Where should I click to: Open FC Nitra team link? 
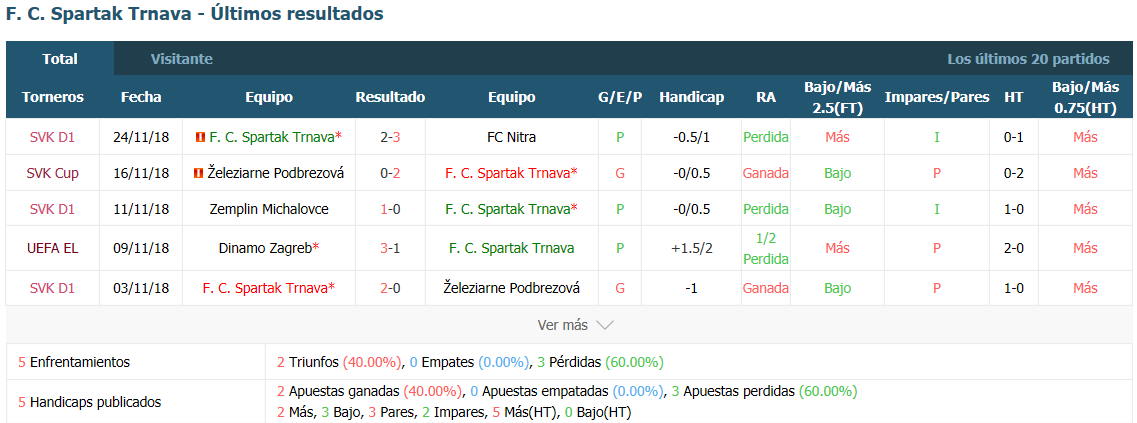pos(512,136)
